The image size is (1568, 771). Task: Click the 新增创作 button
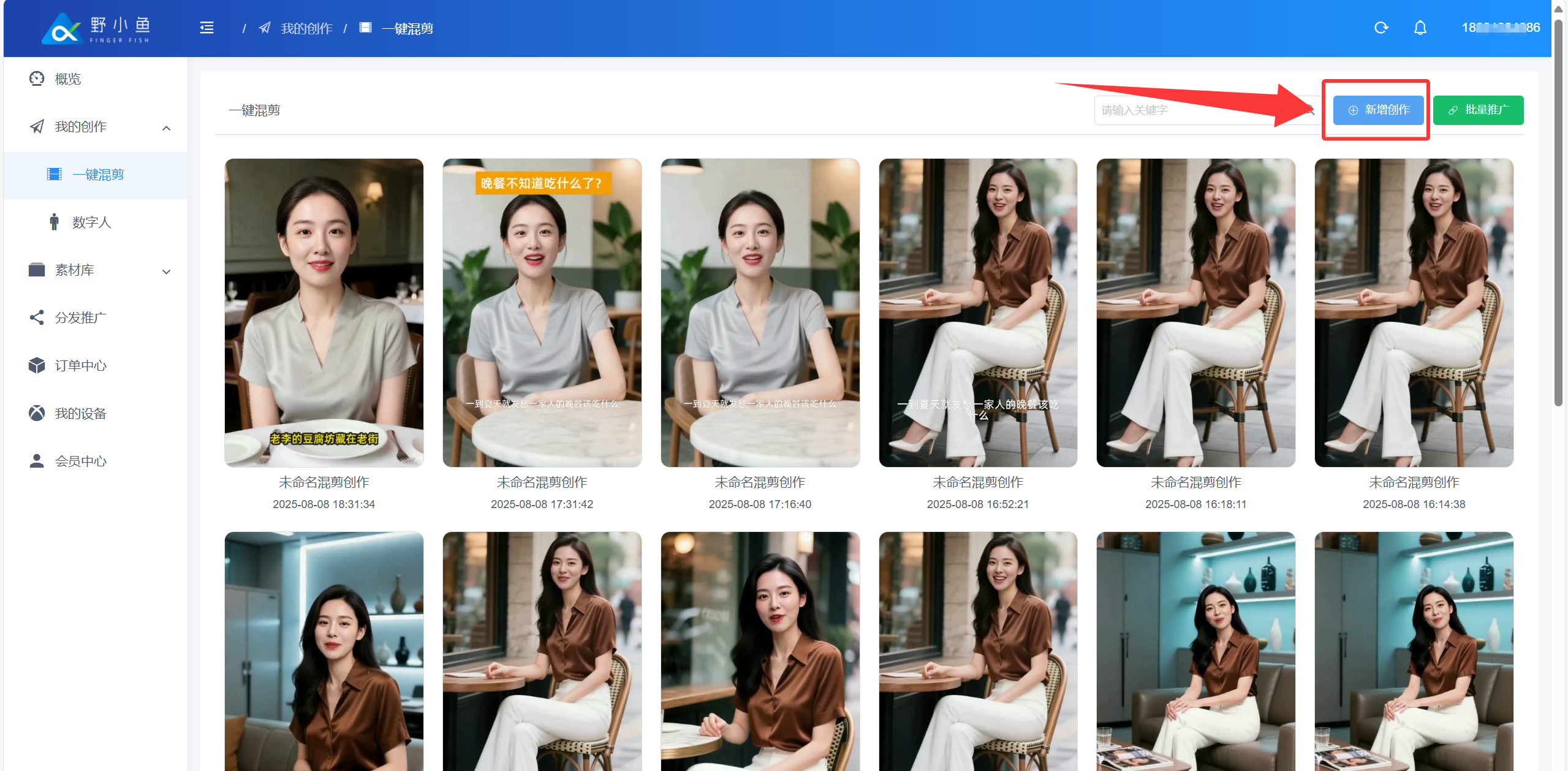tap(1378, 110)
